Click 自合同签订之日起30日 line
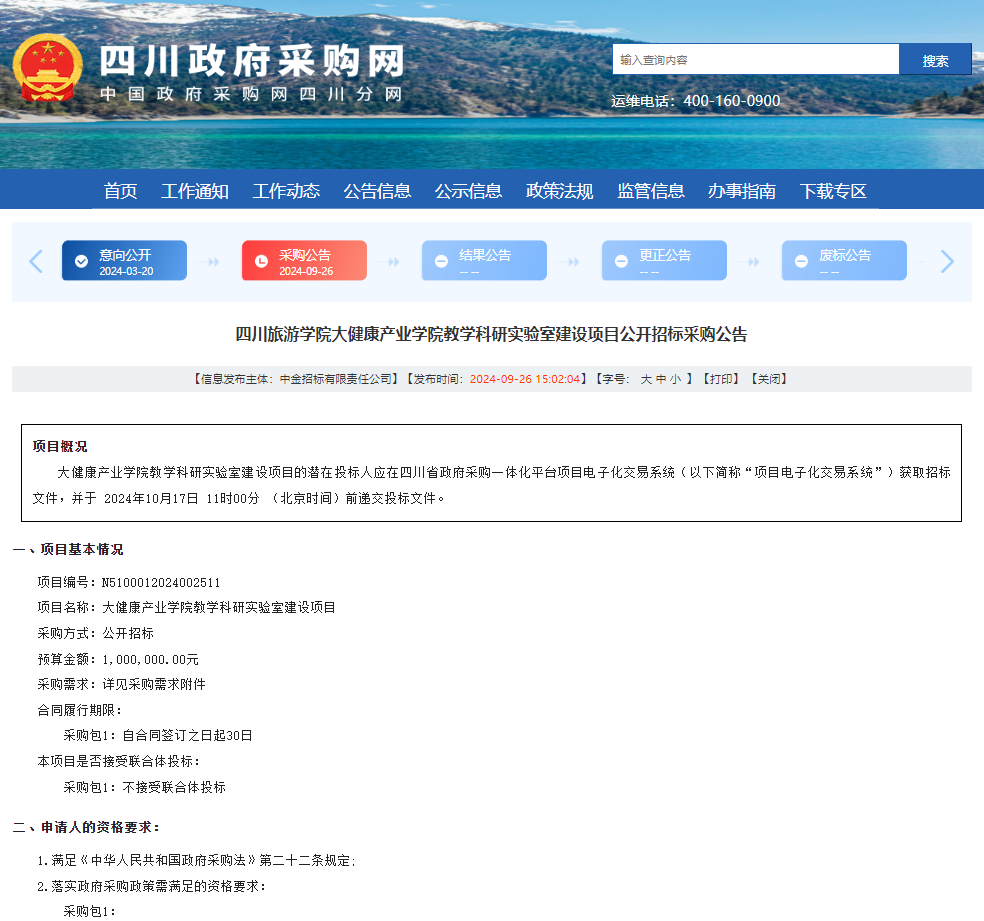Screen dimensions: 984x921 pos(187,735)
